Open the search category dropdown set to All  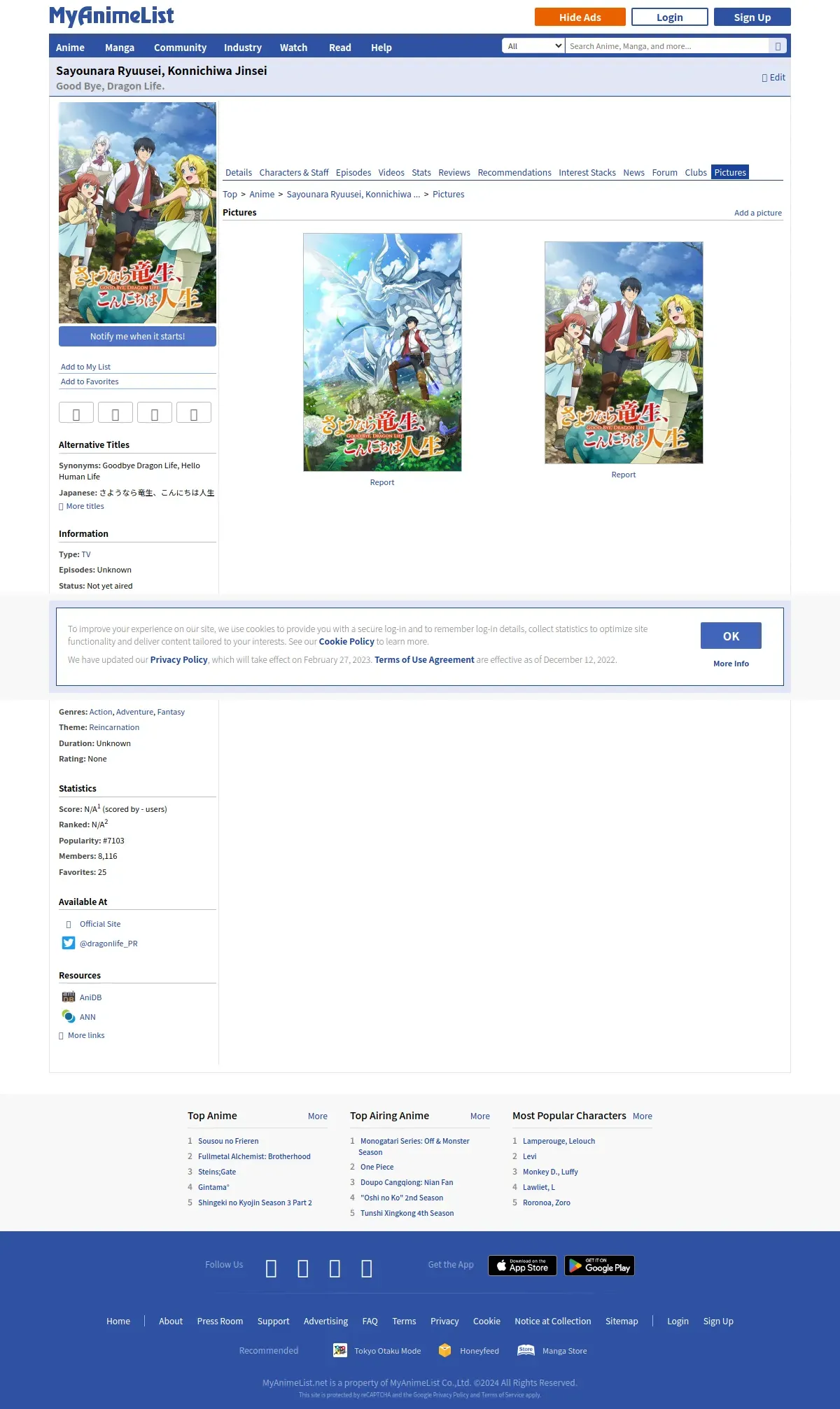[533, 46]
